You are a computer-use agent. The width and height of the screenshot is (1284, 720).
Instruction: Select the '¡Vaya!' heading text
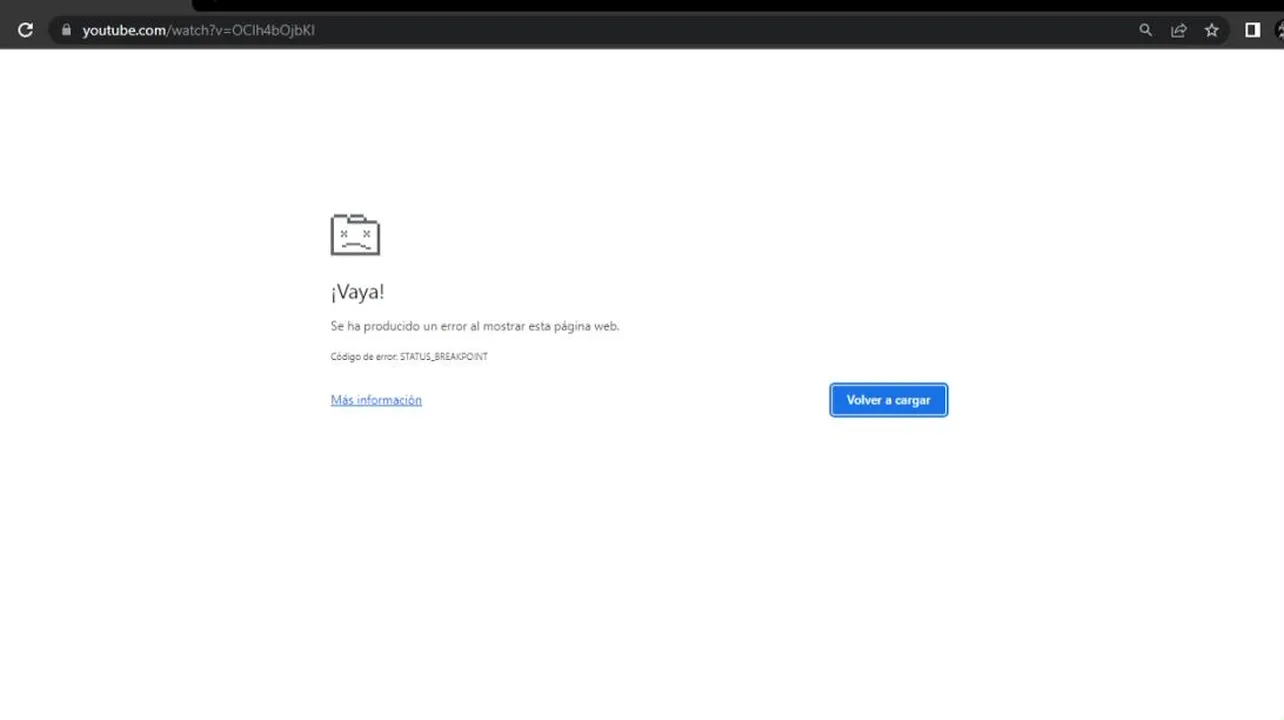coord(357,292)
